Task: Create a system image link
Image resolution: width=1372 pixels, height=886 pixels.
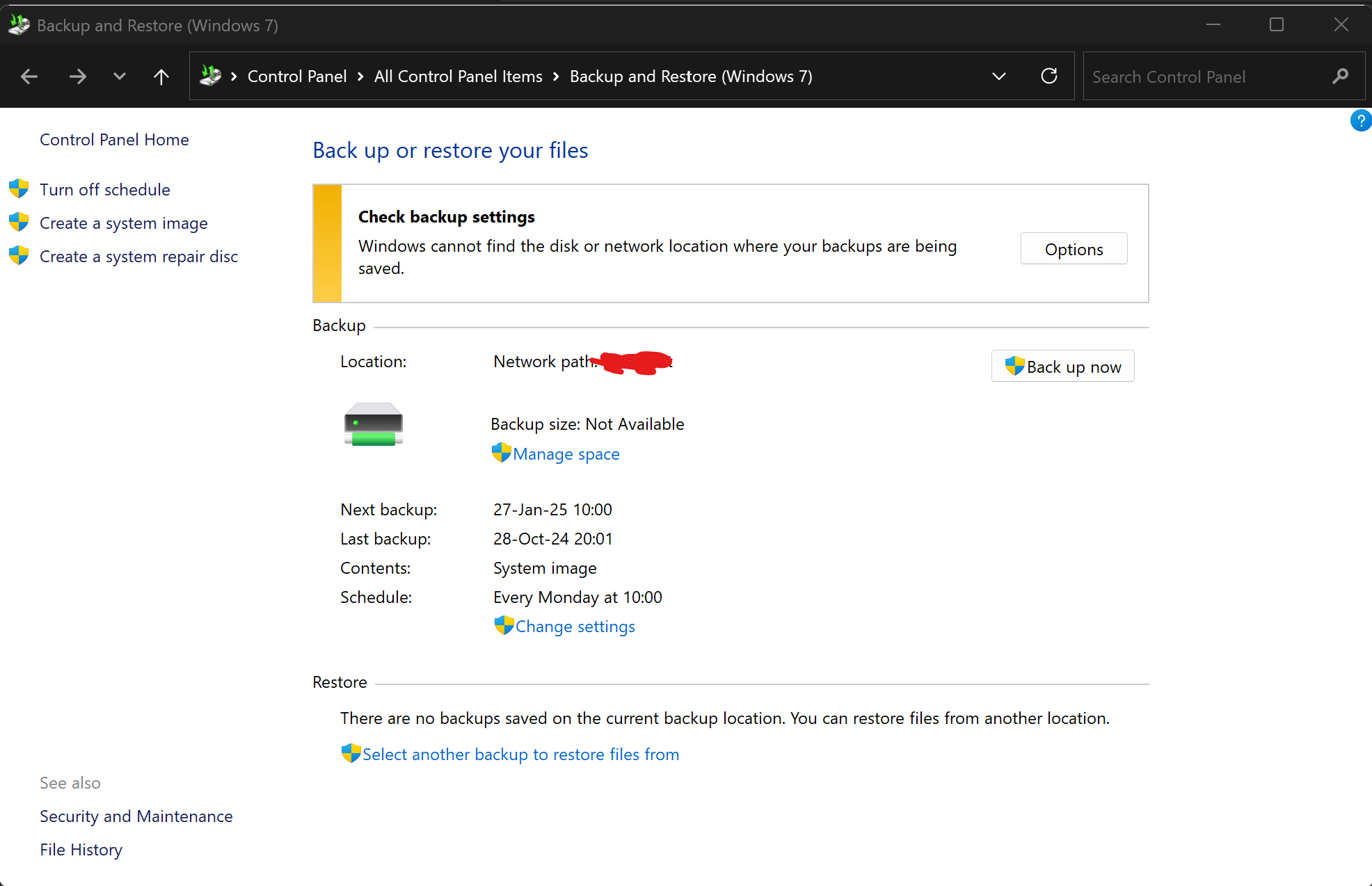Action: (x=124, y=223)
